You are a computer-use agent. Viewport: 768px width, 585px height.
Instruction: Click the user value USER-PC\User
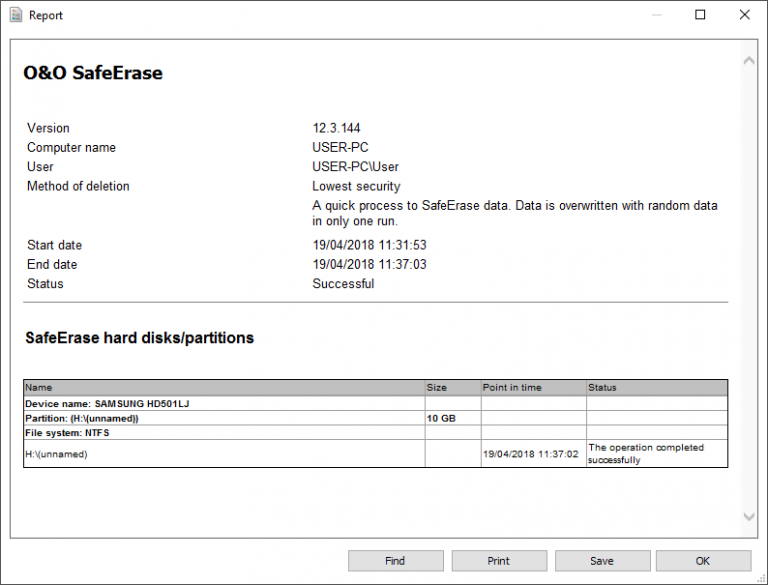point(356,167)
